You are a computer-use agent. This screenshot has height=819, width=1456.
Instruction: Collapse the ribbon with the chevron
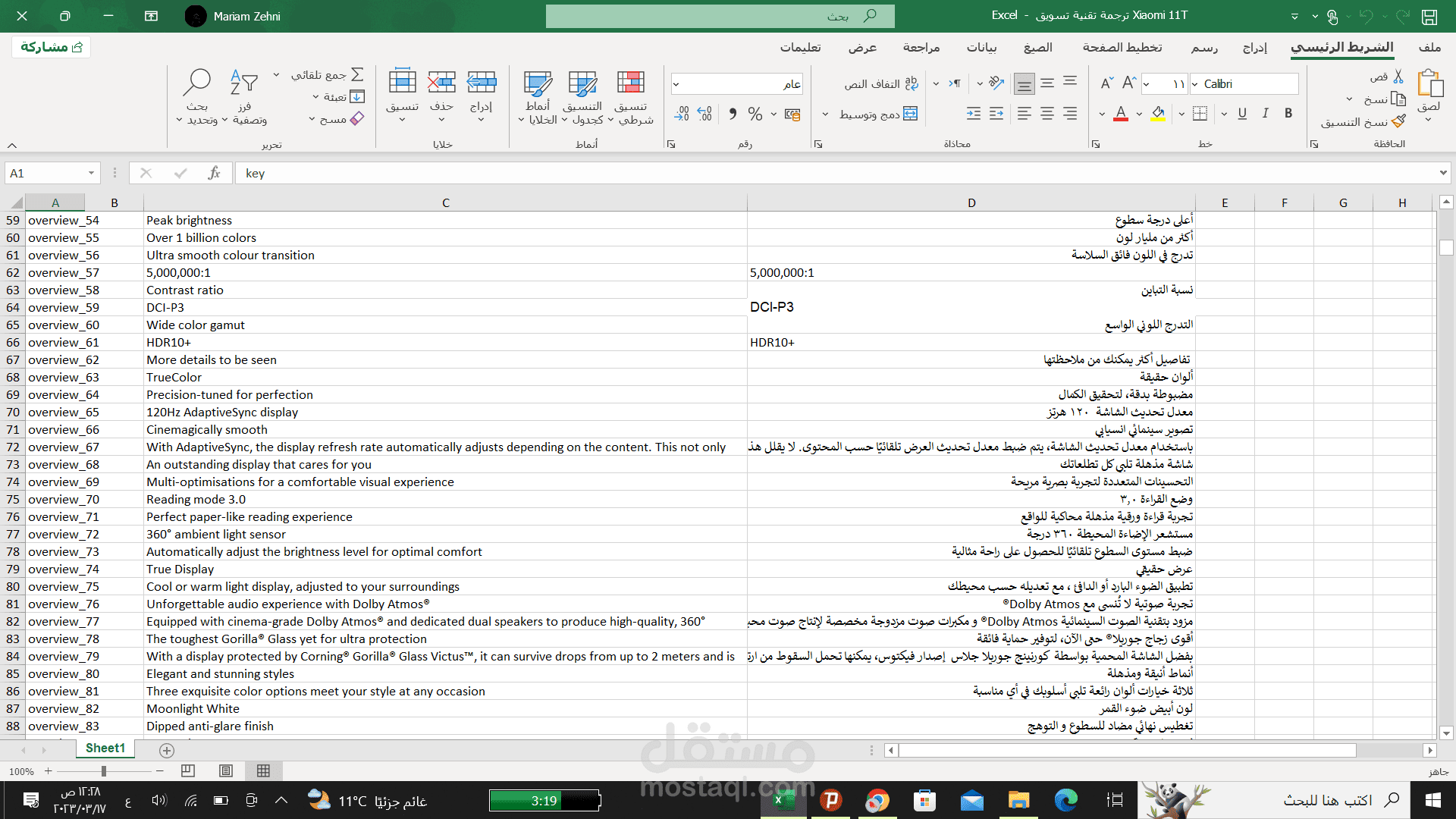pos(12,145)
